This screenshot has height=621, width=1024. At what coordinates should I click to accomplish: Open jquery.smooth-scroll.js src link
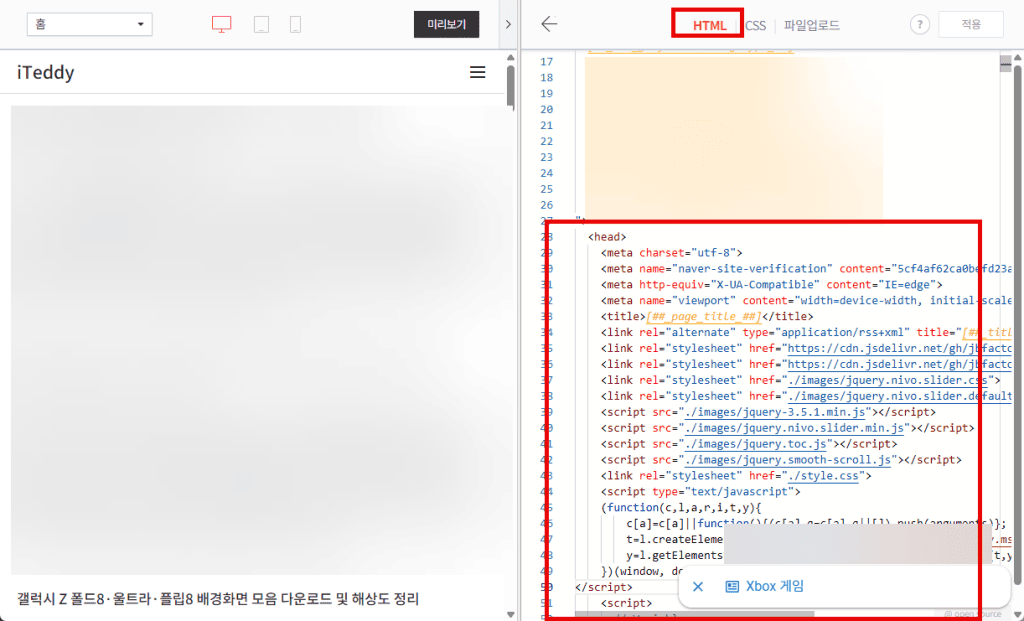tap(788, 460)
